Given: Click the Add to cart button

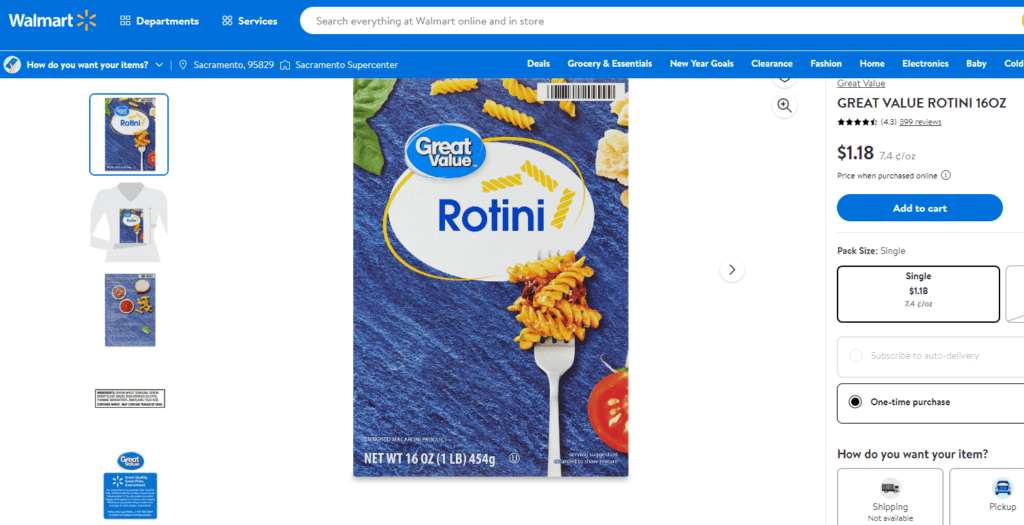Looking at the screenshot, I should click(x=920, y=208).
